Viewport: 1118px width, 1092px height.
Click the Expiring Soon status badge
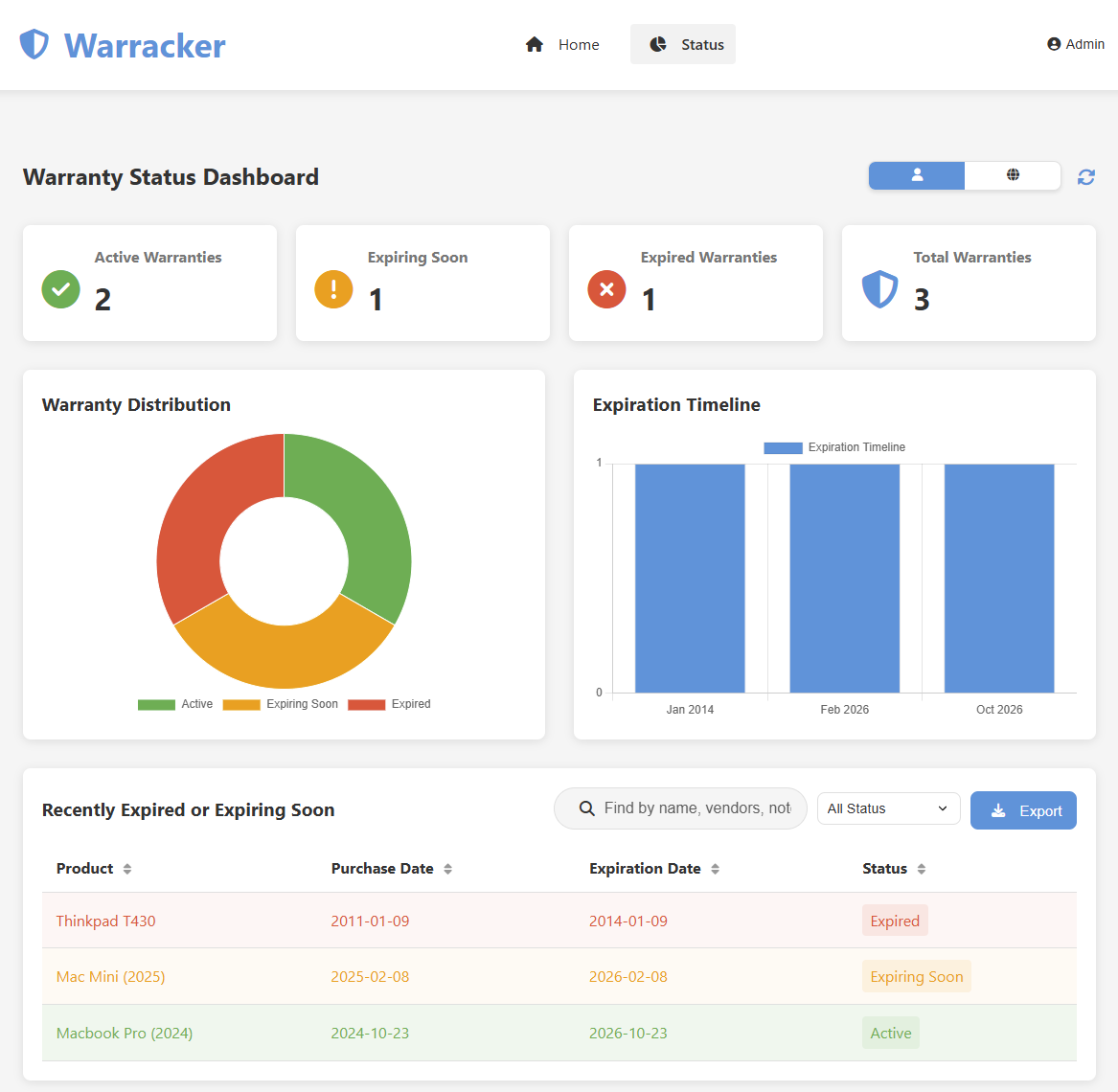click(x=916, y=976)
